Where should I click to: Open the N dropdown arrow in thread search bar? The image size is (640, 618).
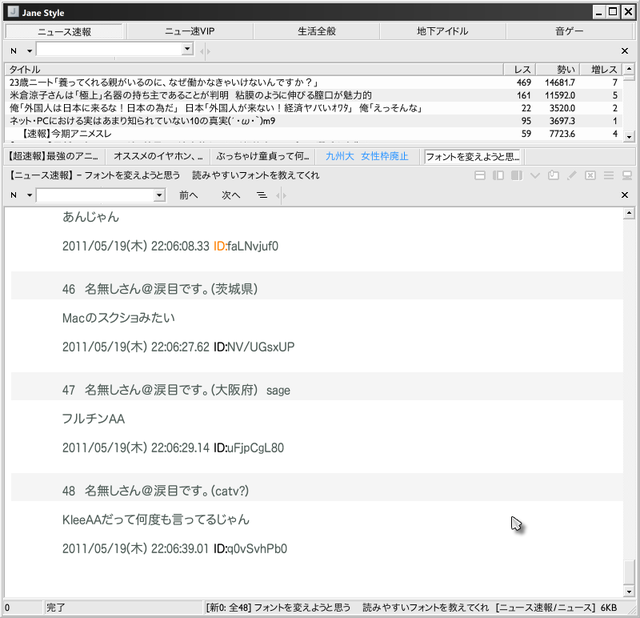[29, 195]
